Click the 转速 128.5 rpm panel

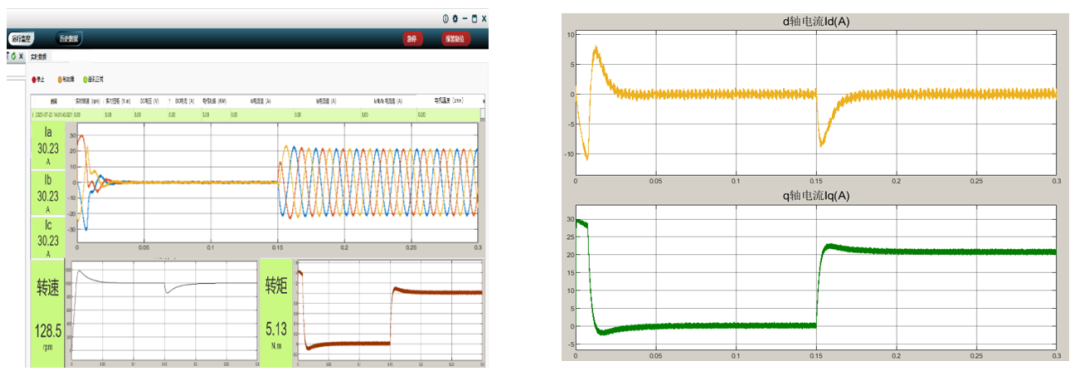coord(48,313)
